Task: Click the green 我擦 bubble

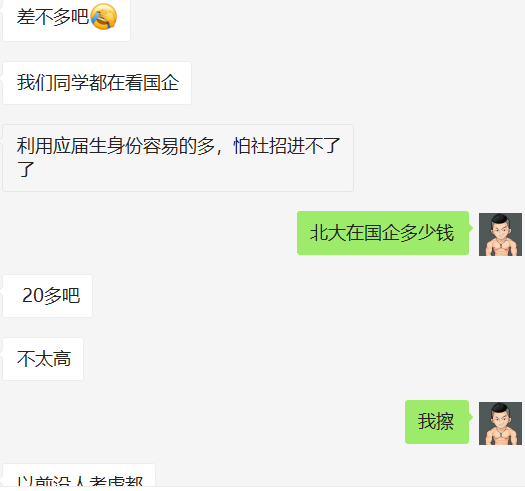Action: coord(437,422)
